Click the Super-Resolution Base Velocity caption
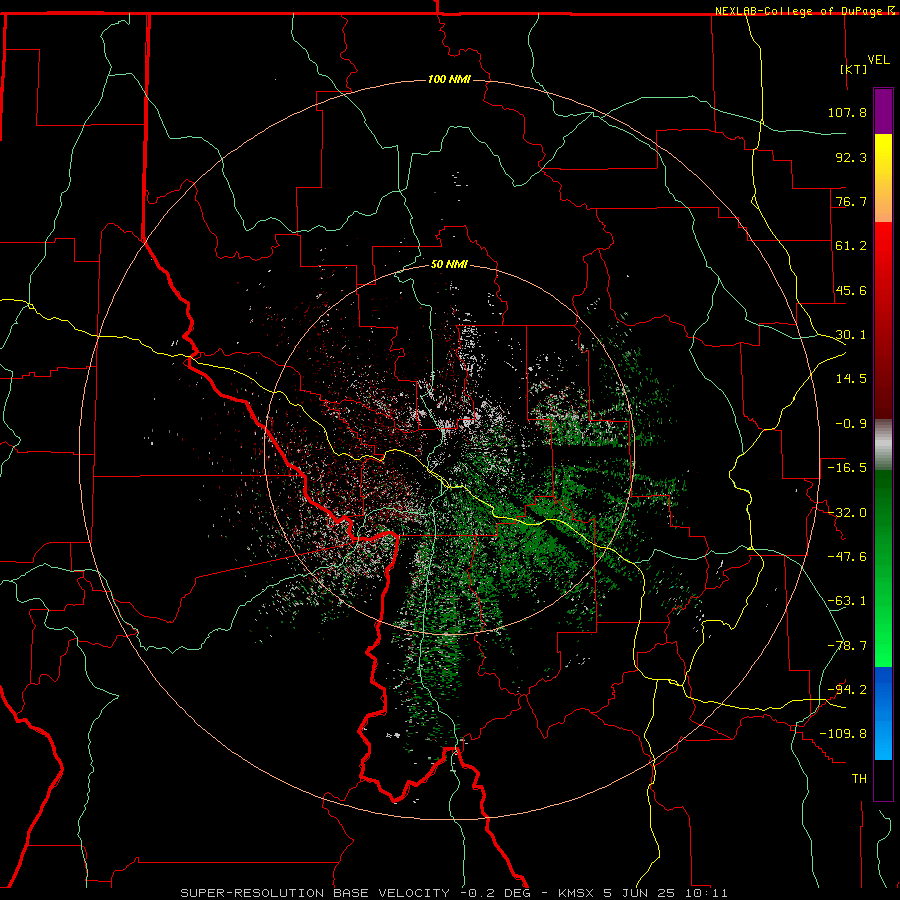 (x=454, y=893)
